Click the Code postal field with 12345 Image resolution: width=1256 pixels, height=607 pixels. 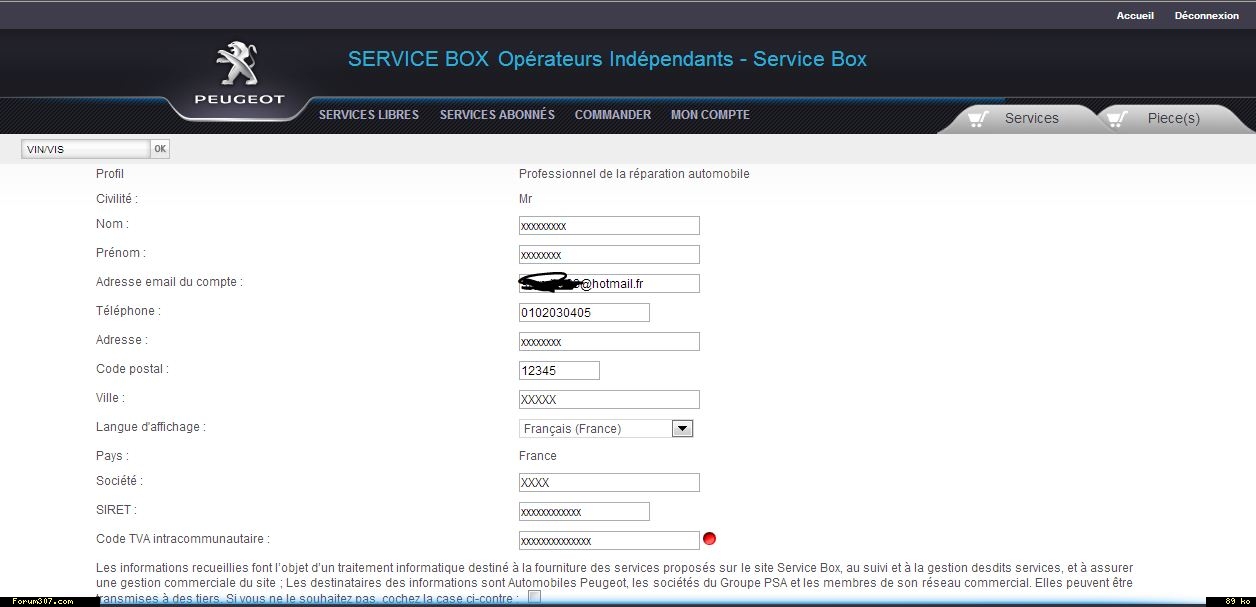tap(559, 371)
